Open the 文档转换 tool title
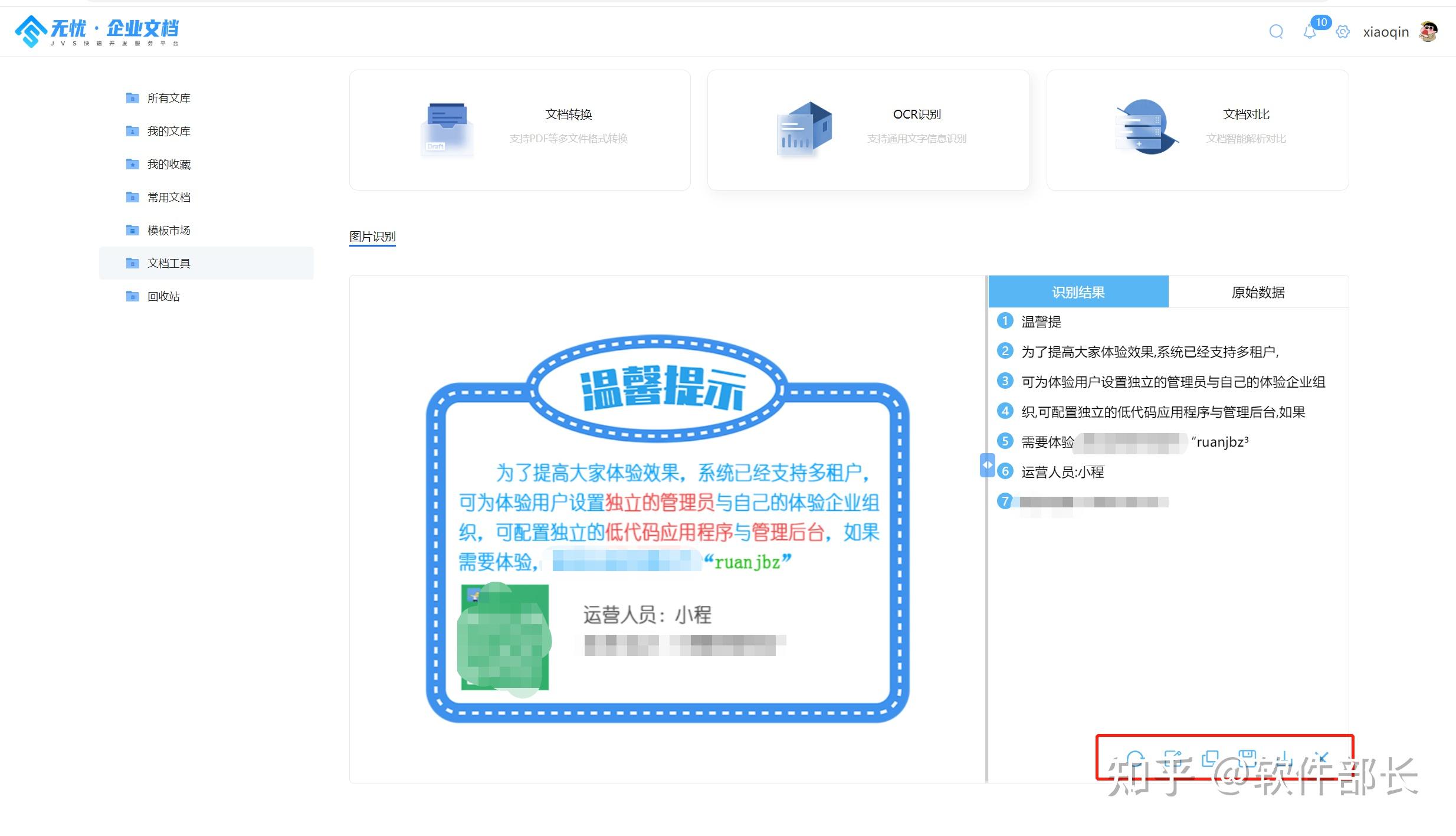 point(569,114)
